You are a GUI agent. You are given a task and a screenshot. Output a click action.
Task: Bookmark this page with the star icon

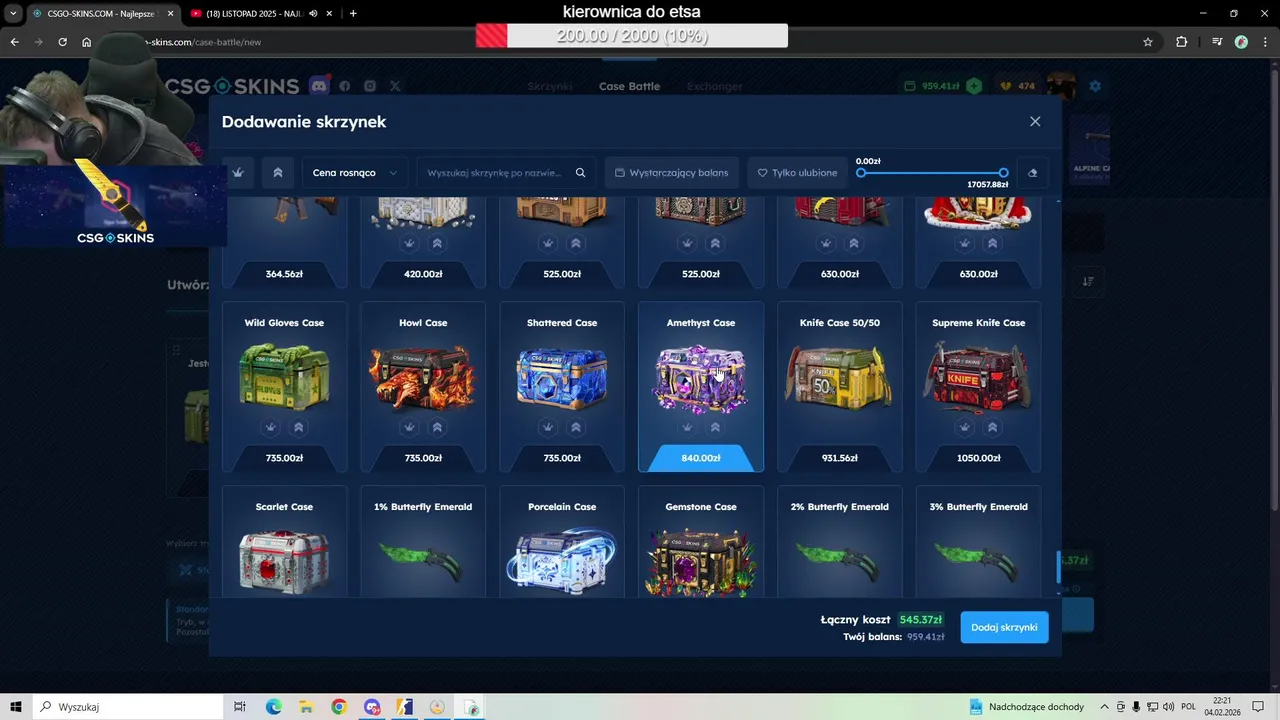[1148, 42]
